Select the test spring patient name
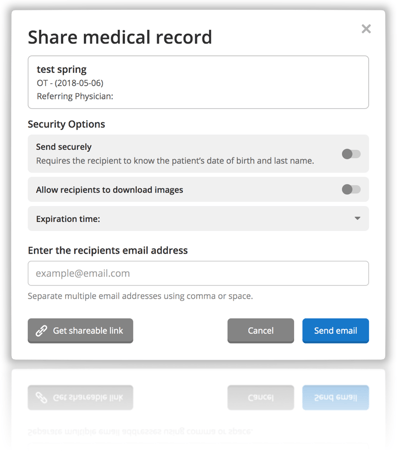 click(x=61, y=69)
